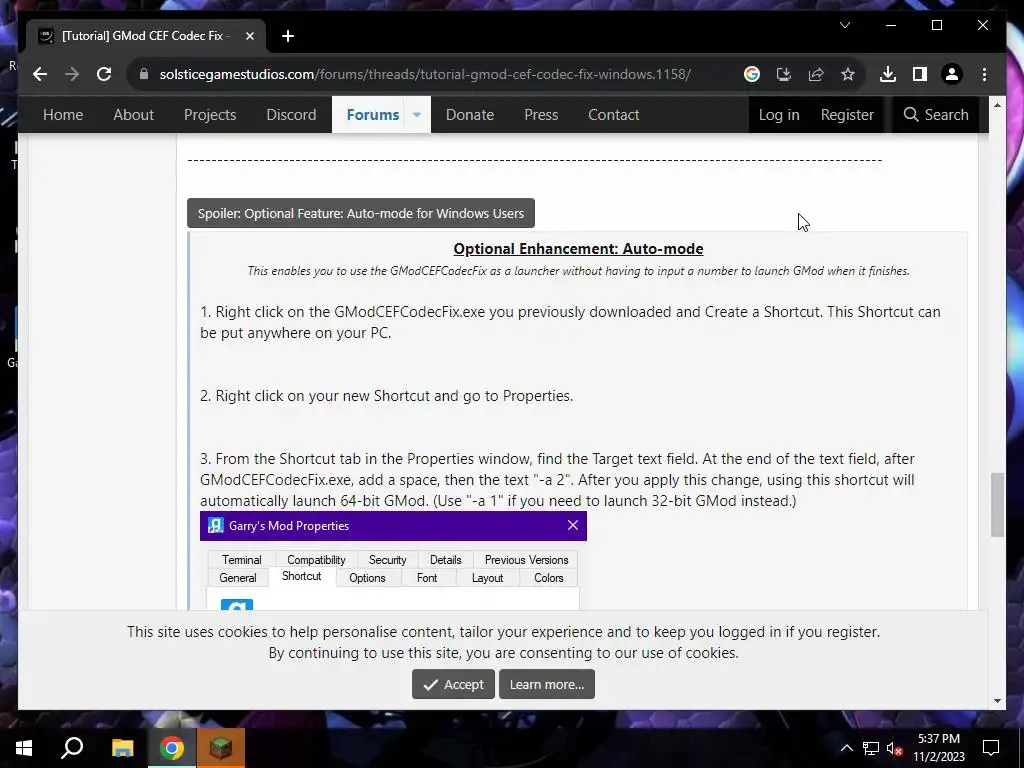Open the tab search chevron
The height and width of the screenshot is (768, 1024).
point(844,25)
